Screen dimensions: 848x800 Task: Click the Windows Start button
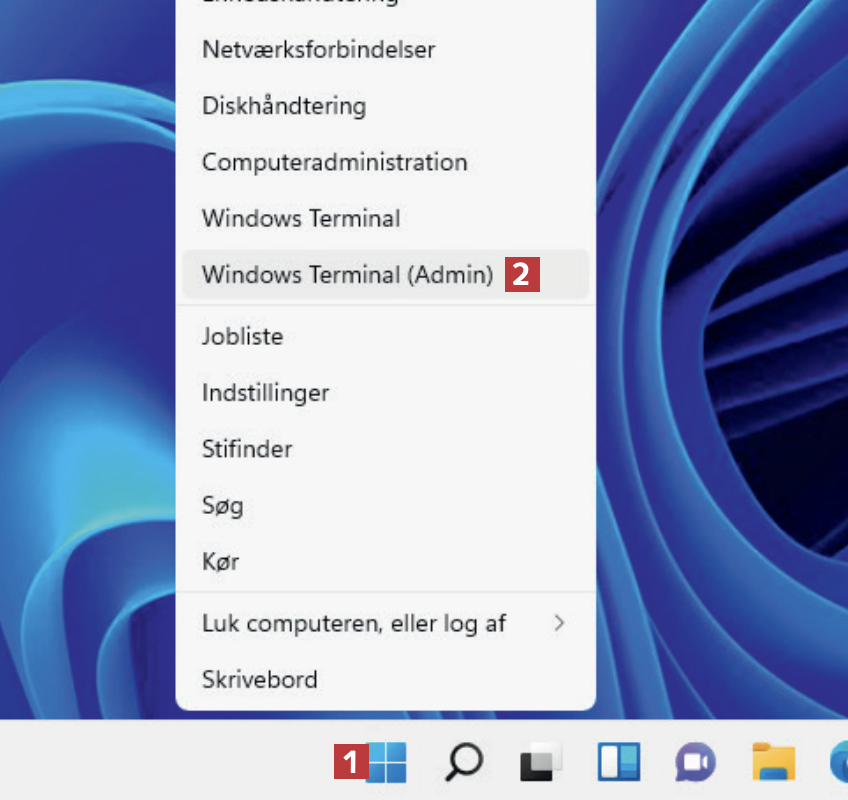point(387,764)
